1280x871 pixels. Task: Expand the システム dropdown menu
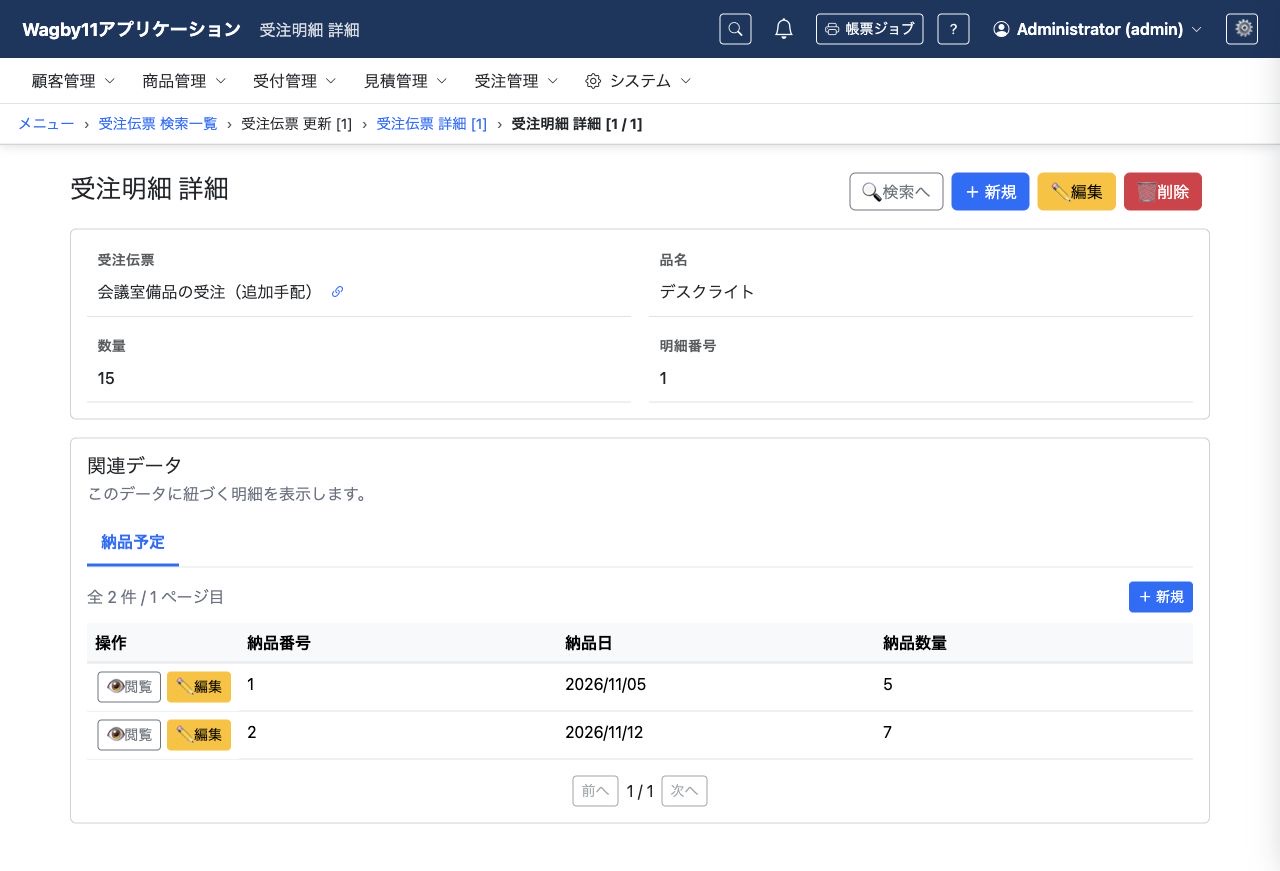[x=638, y=81]
